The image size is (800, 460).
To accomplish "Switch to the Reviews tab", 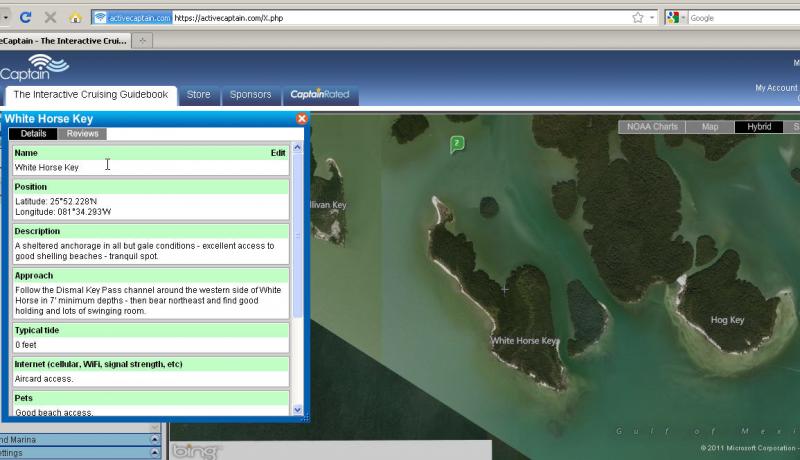I will (82, 134).
